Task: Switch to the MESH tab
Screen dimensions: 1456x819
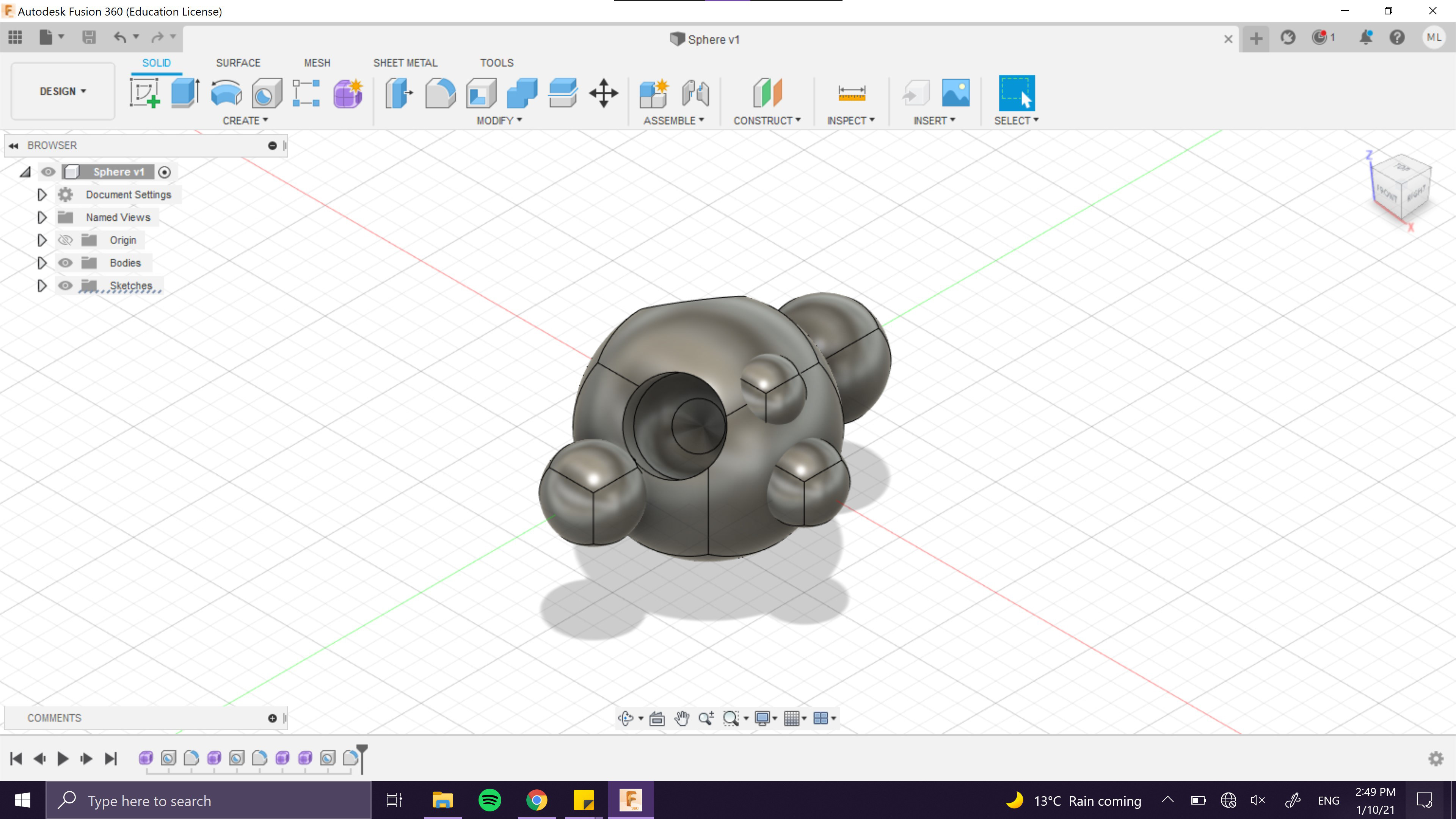Action: [x=317, y=63]
